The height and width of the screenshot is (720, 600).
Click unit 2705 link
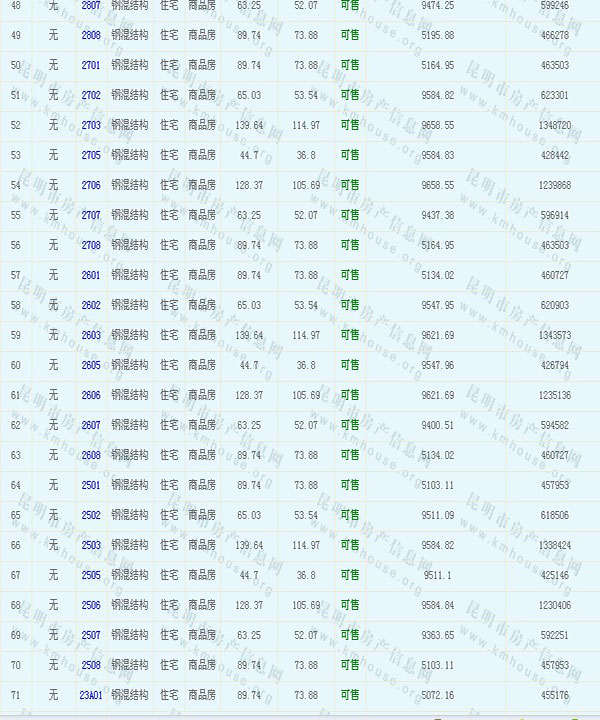(91, 155)
